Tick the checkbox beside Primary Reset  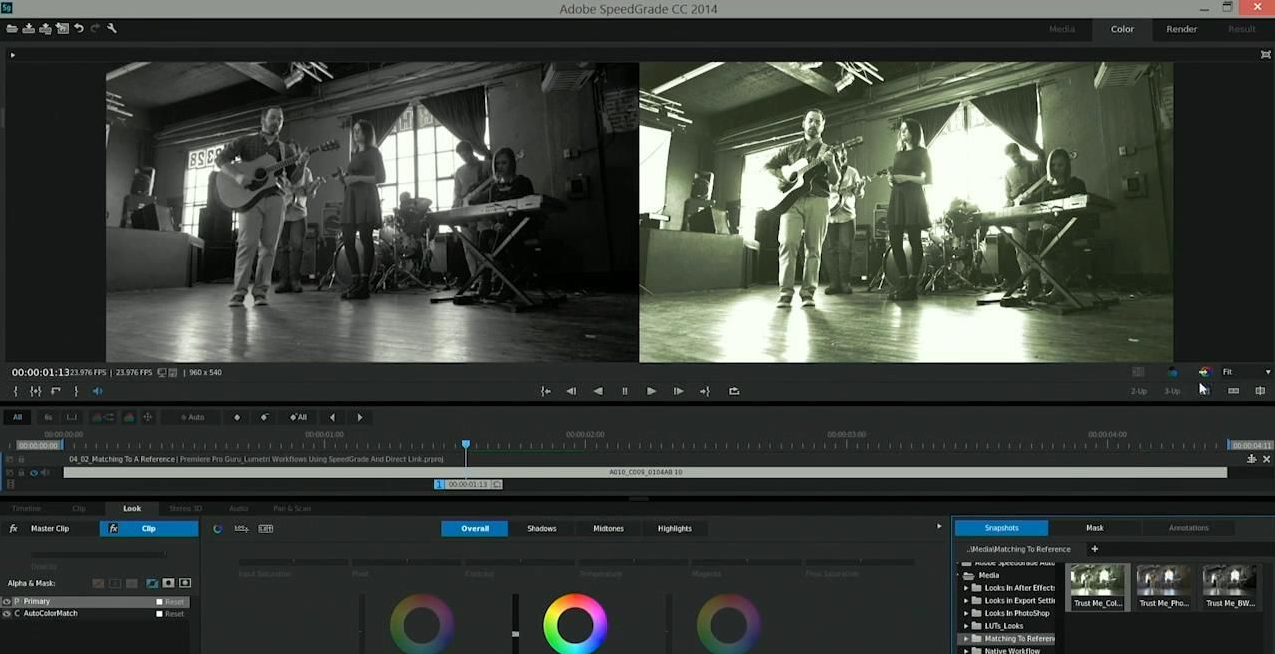click(159, 602)
